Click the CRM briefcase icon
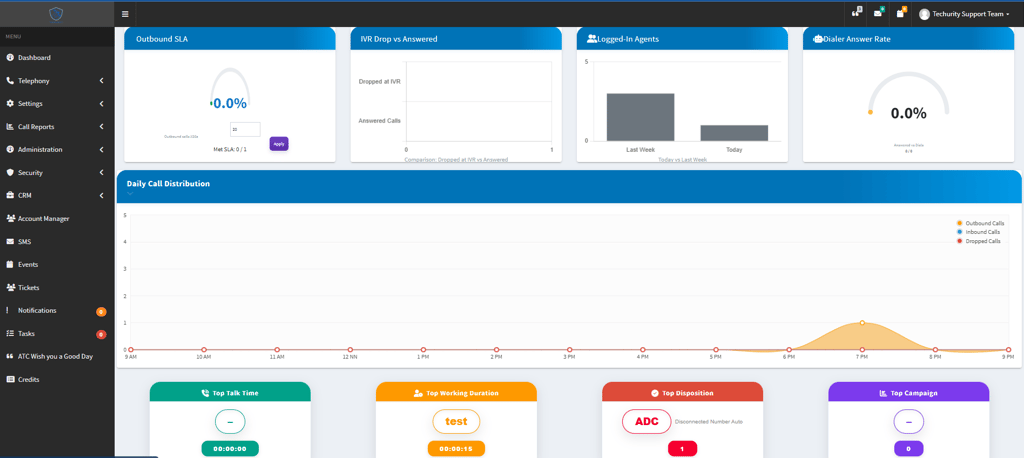 click(10, 195)
